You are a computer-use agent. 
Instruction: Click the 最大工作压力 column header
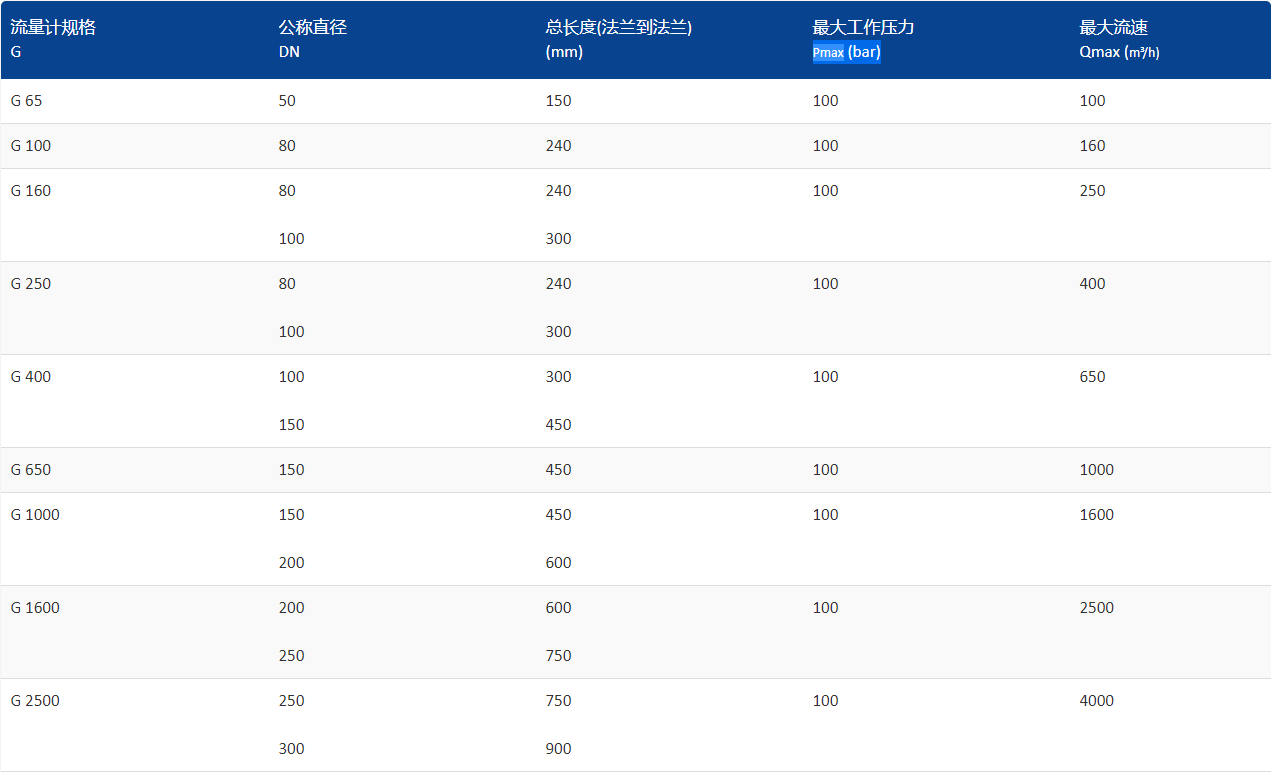point(863,28)
